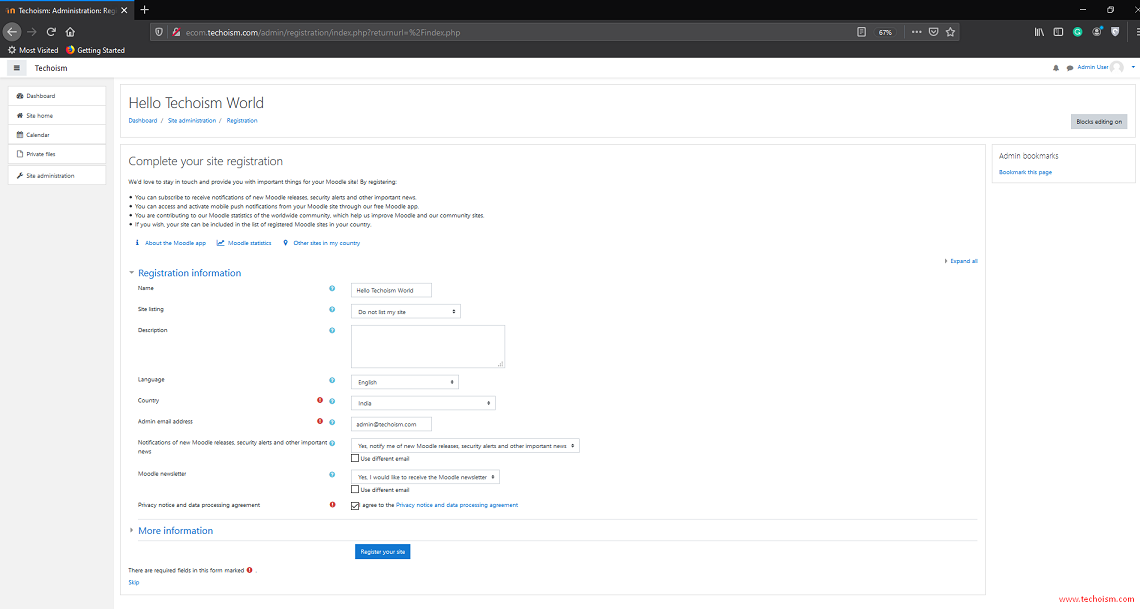Open the Firefox Library icon

(1040, 32)
